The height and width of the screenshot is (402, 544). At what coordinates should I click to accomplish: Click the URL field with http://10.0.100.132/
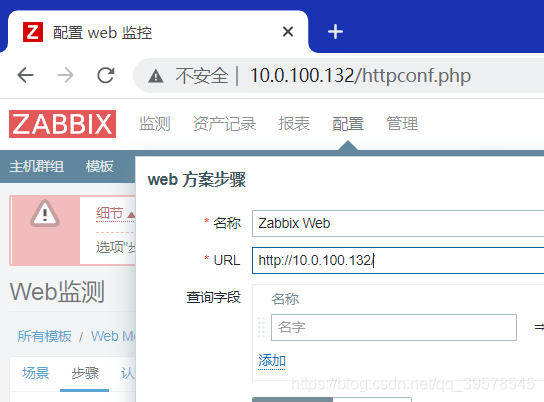398,260
